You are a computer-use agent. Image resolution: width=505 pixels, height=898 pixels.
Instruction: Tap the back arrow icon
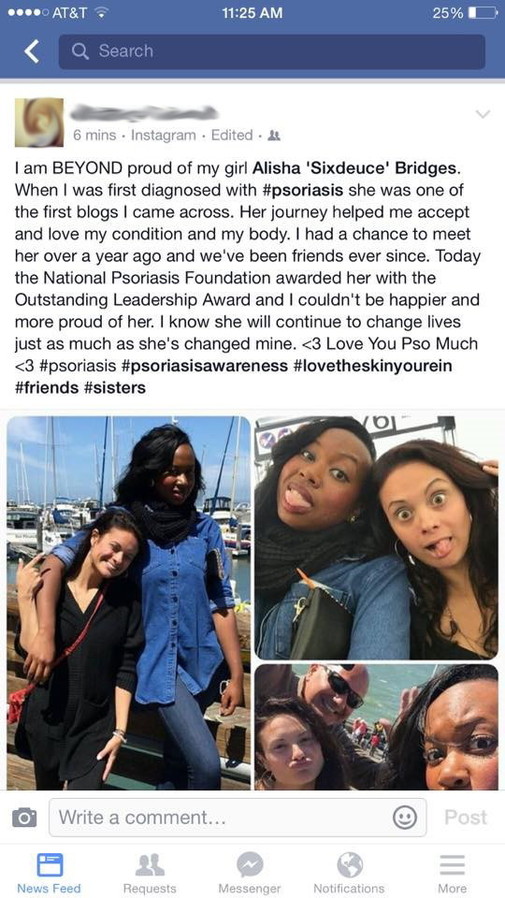click(x=32, y=52)
